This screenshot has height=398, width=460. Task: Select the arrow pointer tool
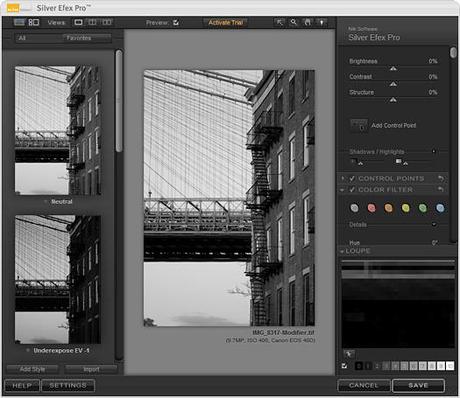tap(279, 22)
